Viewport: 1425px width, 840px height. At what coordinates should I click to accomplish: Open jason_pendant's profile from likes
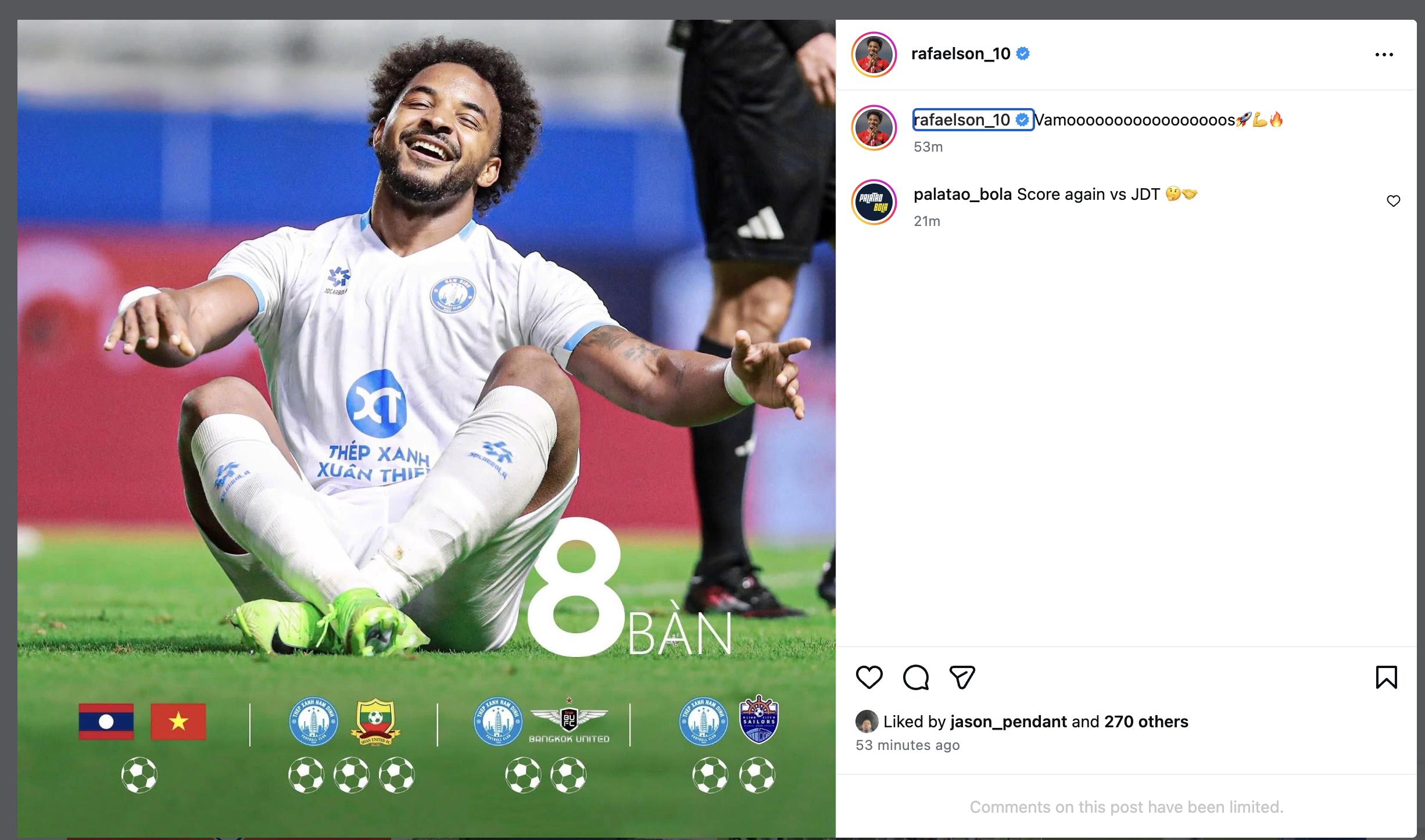[1008, 721]
